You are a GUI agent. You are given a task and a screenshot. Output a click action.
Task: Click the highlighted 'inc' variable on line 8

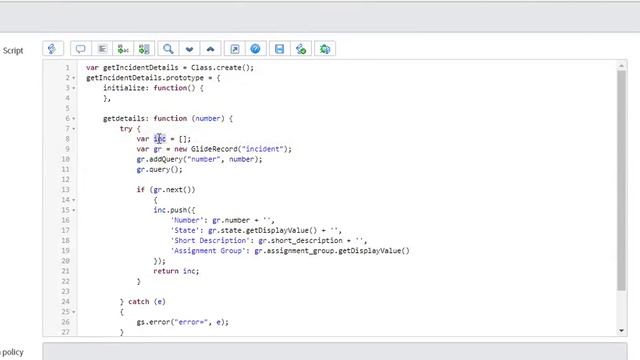tap(160, 139)
